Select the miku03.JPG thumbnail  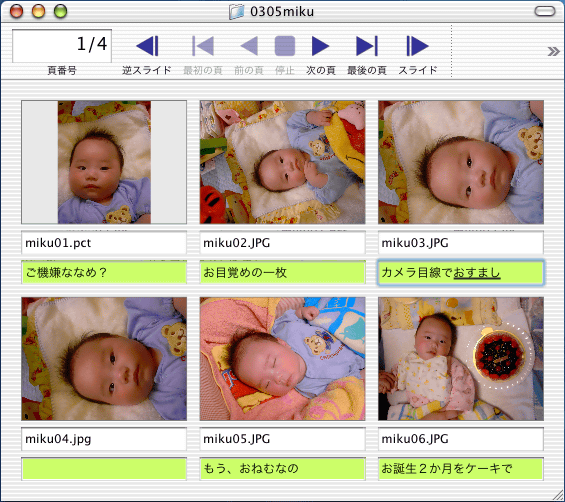click(x=461, y=162)
